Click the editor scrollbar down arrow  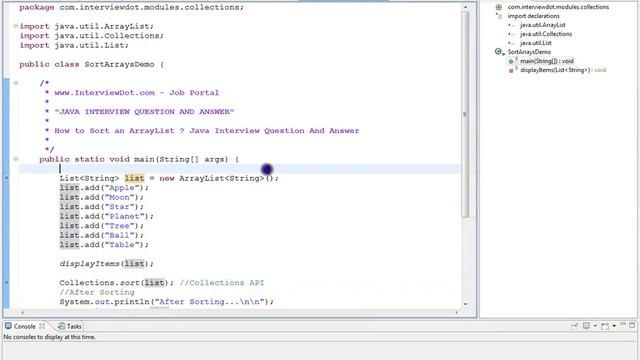pyautogui.click(x=465, y=304)
